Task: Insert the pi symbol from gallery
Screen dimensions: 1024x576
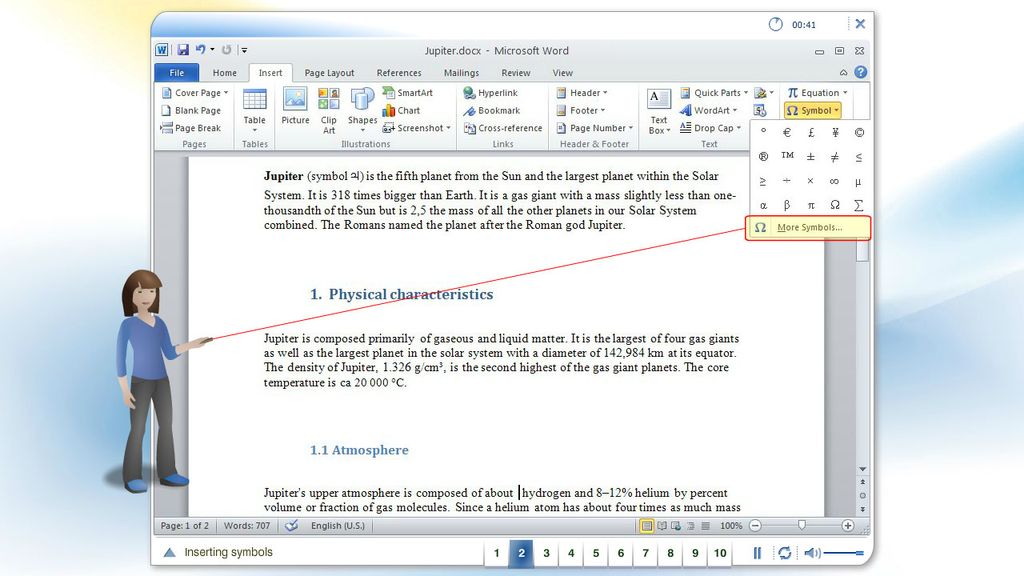Action: 810,205
